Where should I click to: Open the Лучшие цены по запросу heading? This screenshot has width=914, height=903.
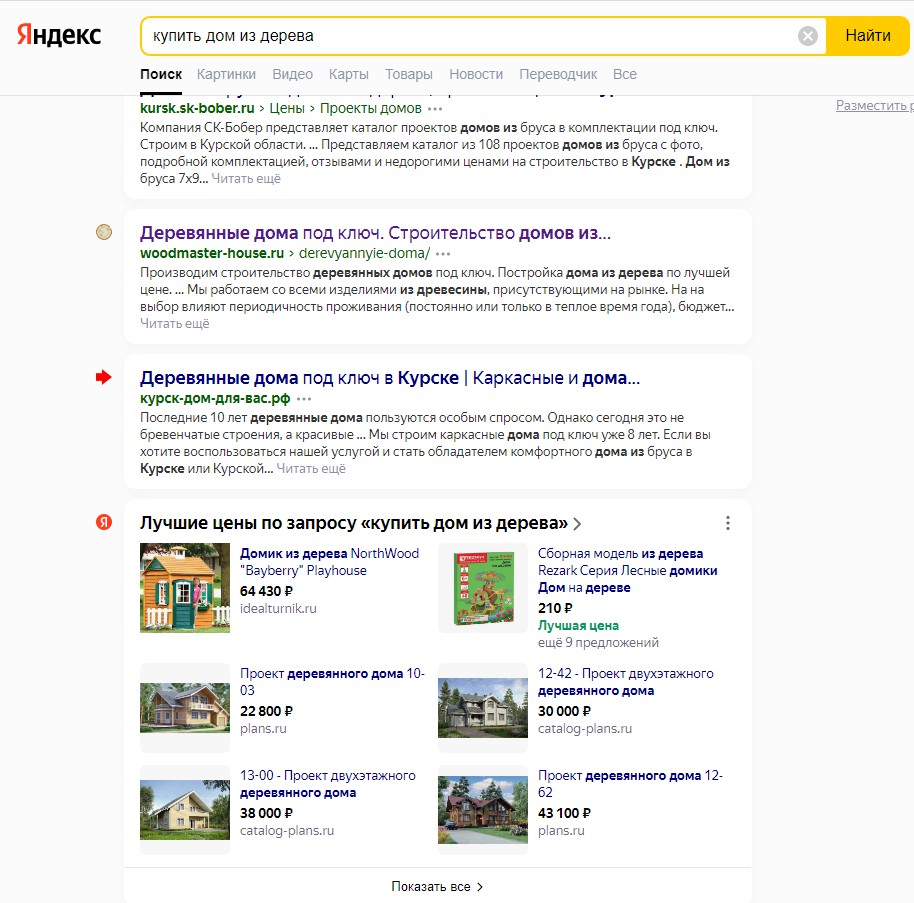click(354, 523)
